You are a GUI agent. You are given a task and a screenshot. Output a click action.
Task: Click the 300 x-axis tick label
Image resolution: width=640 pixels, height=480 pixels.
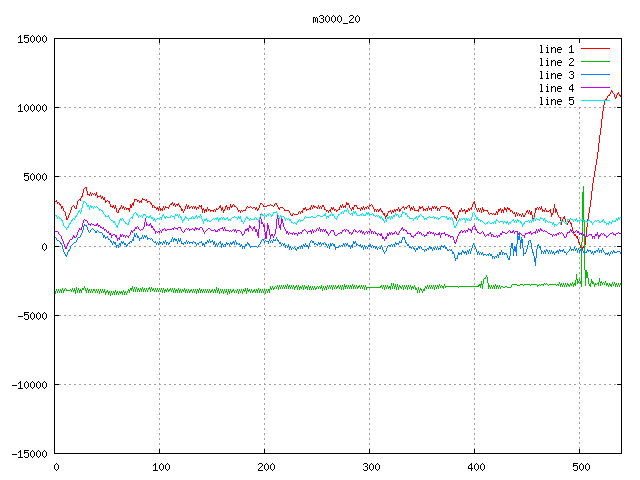coord(370,467)
